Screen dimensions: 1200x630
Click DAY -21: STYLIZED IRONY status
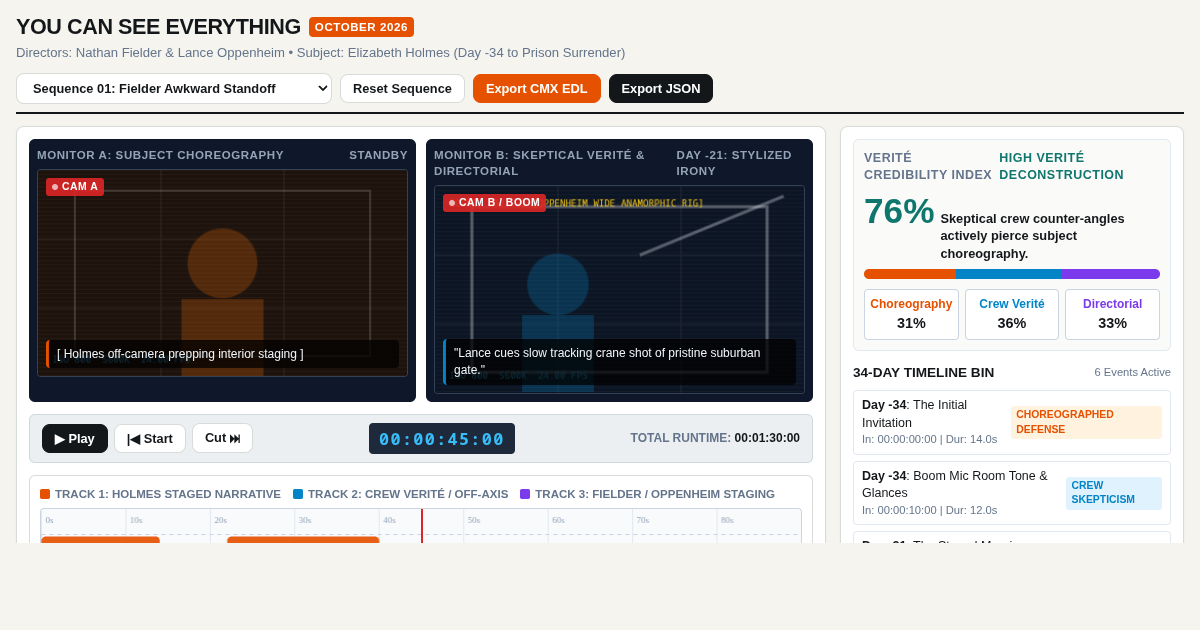pos(734,163)
